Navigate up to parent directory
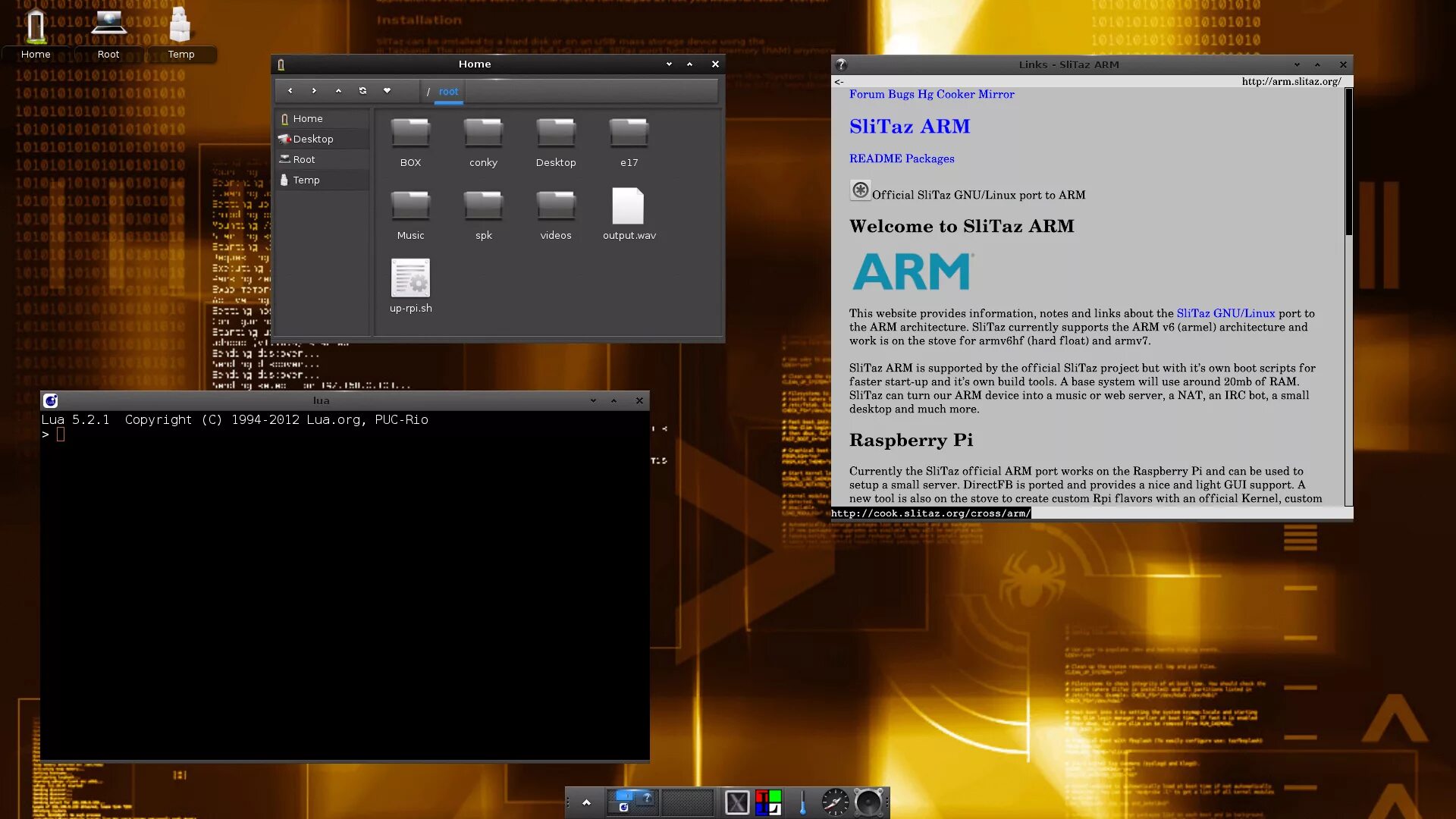1456x819 pixels. [338, 91]
